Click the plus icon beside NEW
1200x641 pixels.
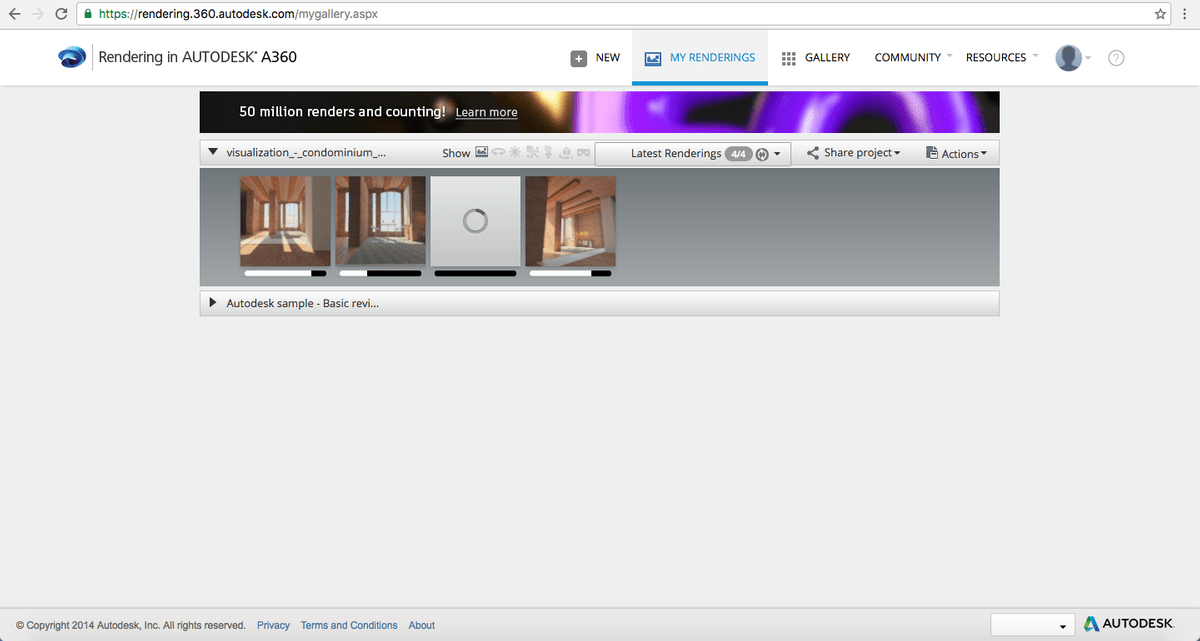(x=579, y=58)
